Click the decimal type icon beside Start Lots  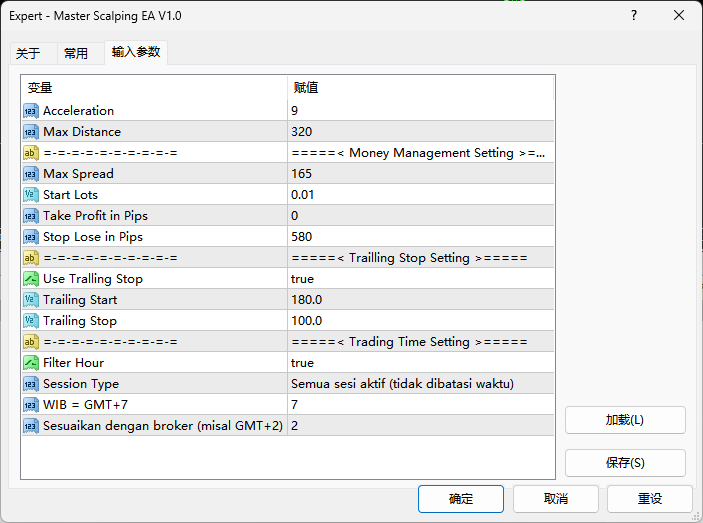tap(31, 195)
